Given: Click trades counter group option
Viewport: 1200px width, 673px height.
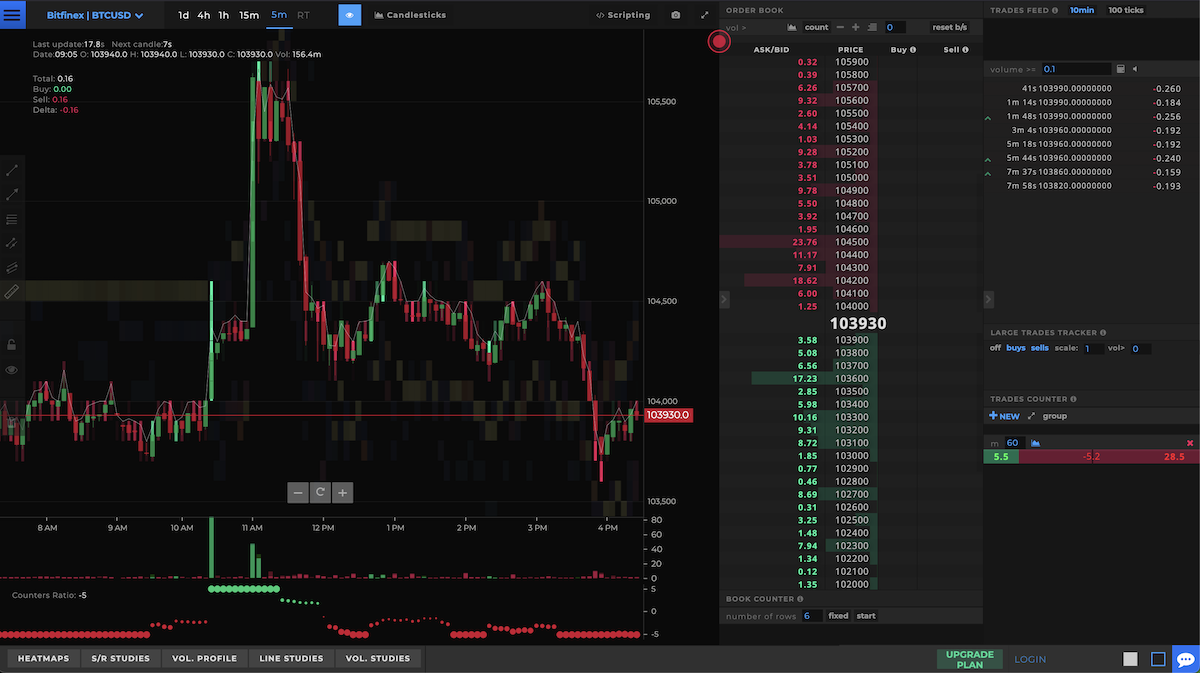Looking at the screenshot, I should tap(1054, 416).
